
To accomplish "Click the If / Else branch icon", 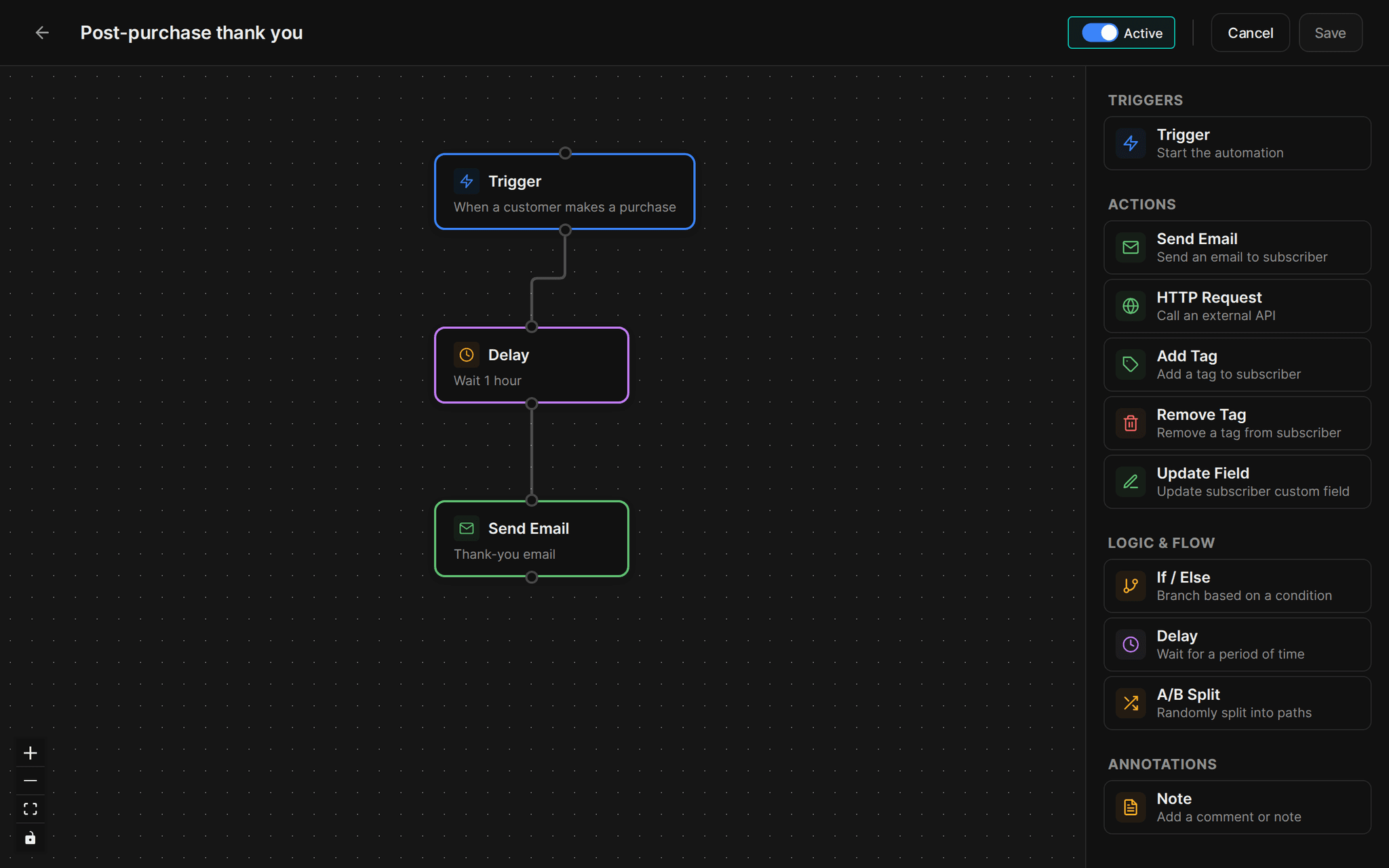I will 1131,586.
